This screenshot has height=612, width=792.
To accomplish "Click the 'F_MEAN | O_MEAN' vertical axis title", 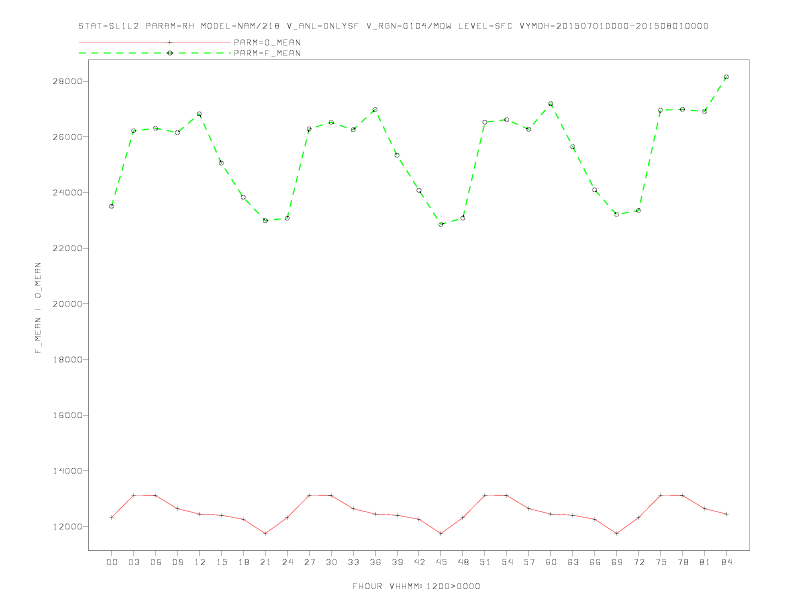I will (38, 308).
